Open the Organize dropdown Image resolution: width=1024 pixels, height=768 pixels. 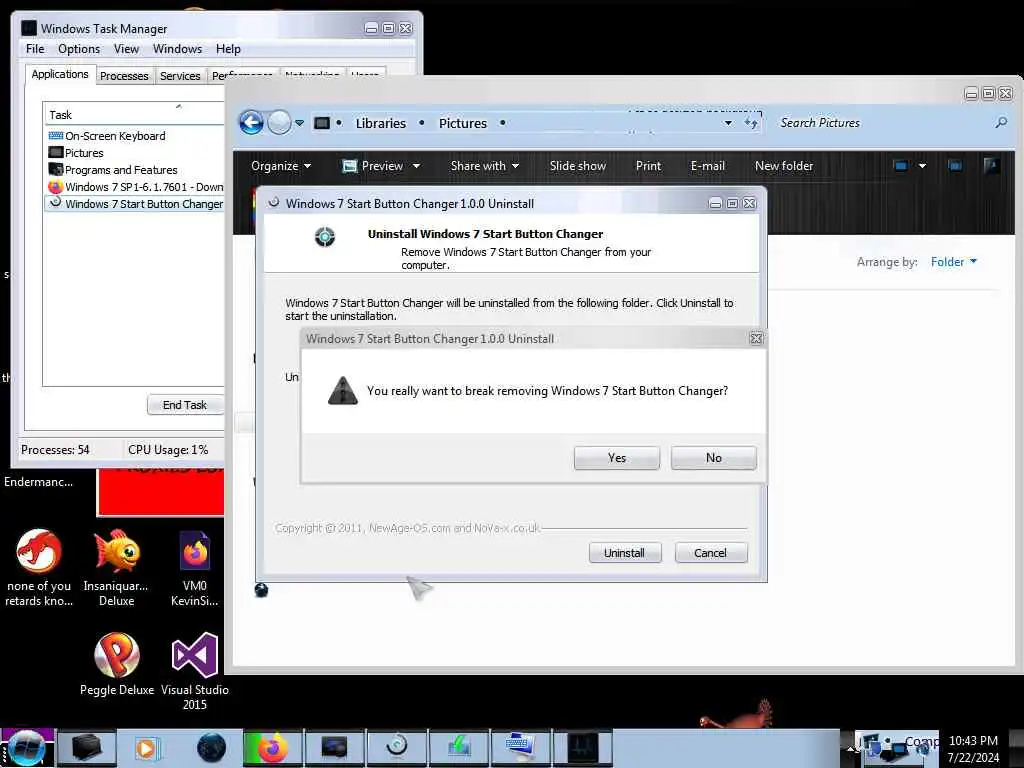coord(281,166)
